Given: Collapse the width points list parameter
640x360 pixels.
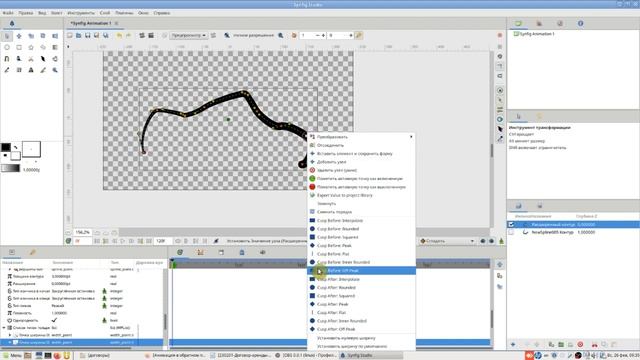Looking at the screenshot, I should 4,328.
